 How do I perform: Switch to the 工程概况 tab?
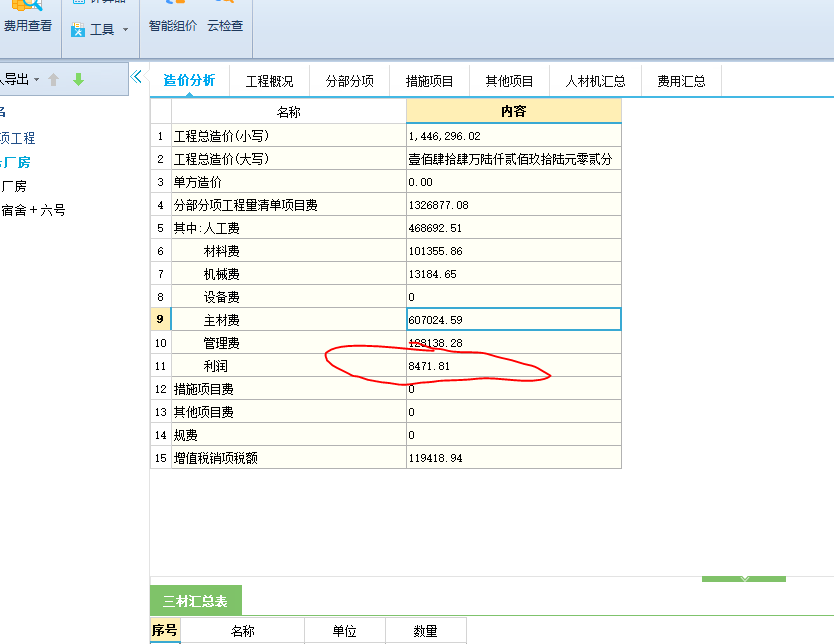tap(270, 81)
